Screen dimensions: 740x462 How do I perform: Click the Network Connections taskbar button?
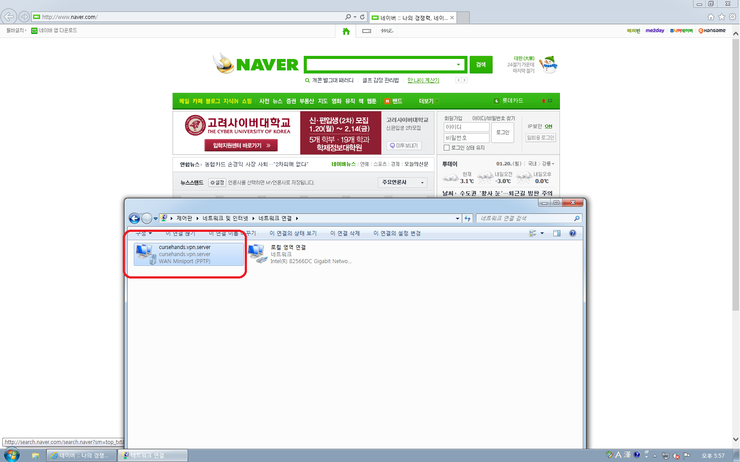pos(152,455)
